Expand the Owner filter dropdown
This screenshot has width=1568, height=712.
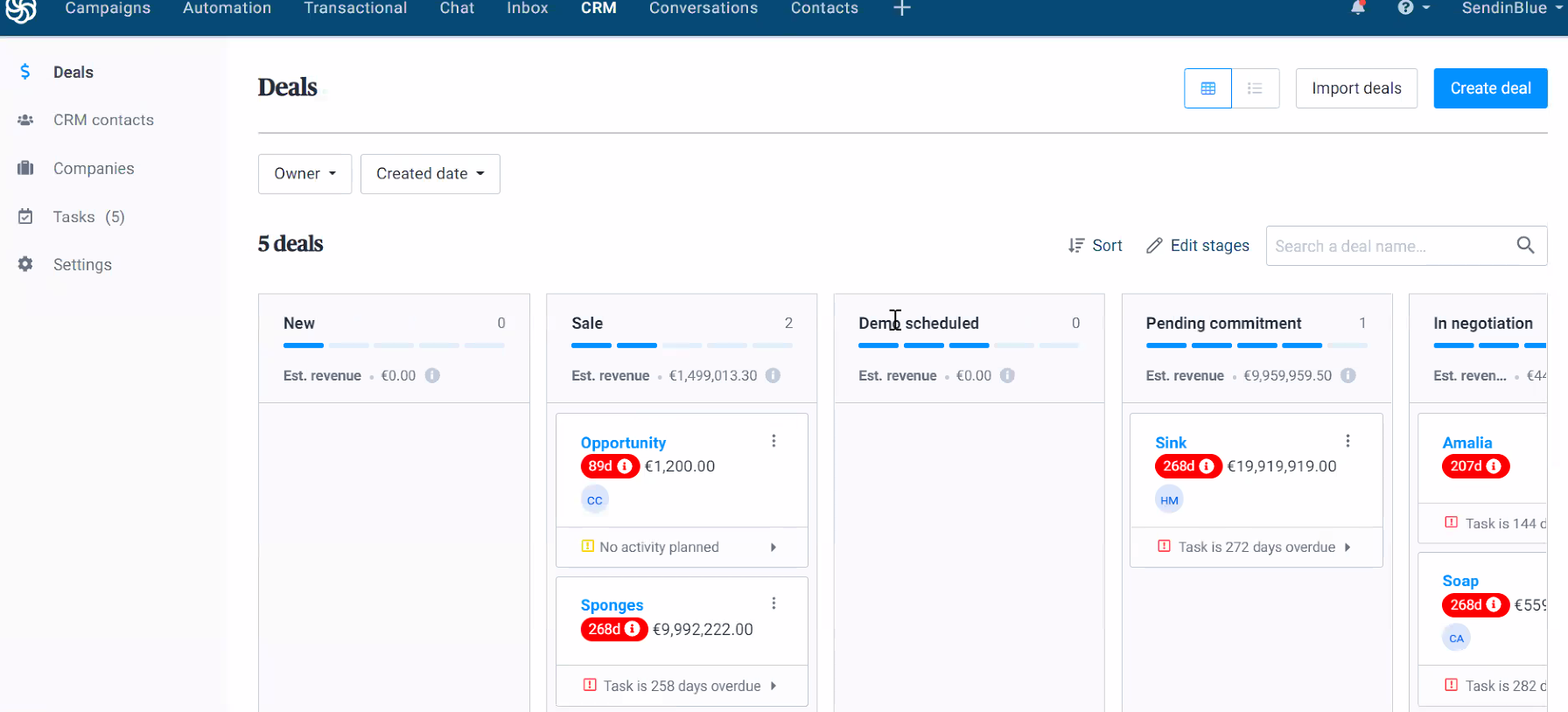[304, 174]
